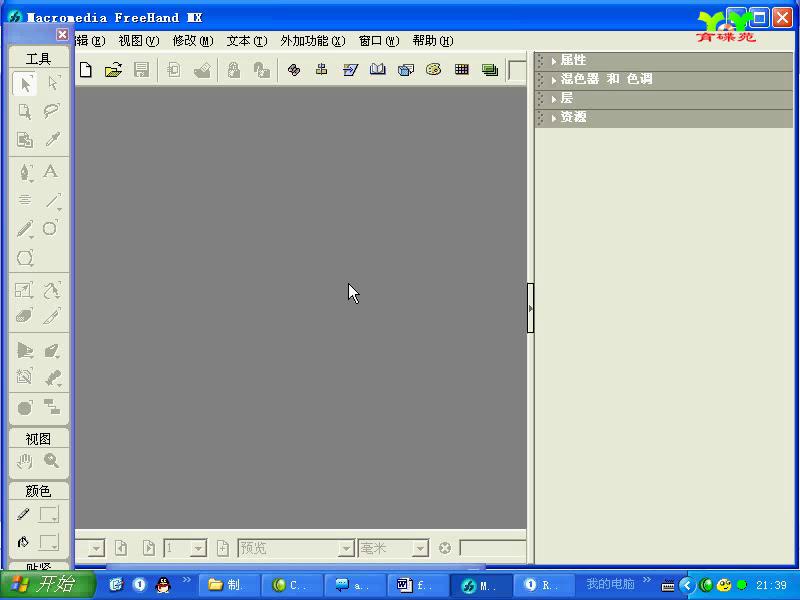Go to next page button
The image size is (800, 600).
pos(148,548)
